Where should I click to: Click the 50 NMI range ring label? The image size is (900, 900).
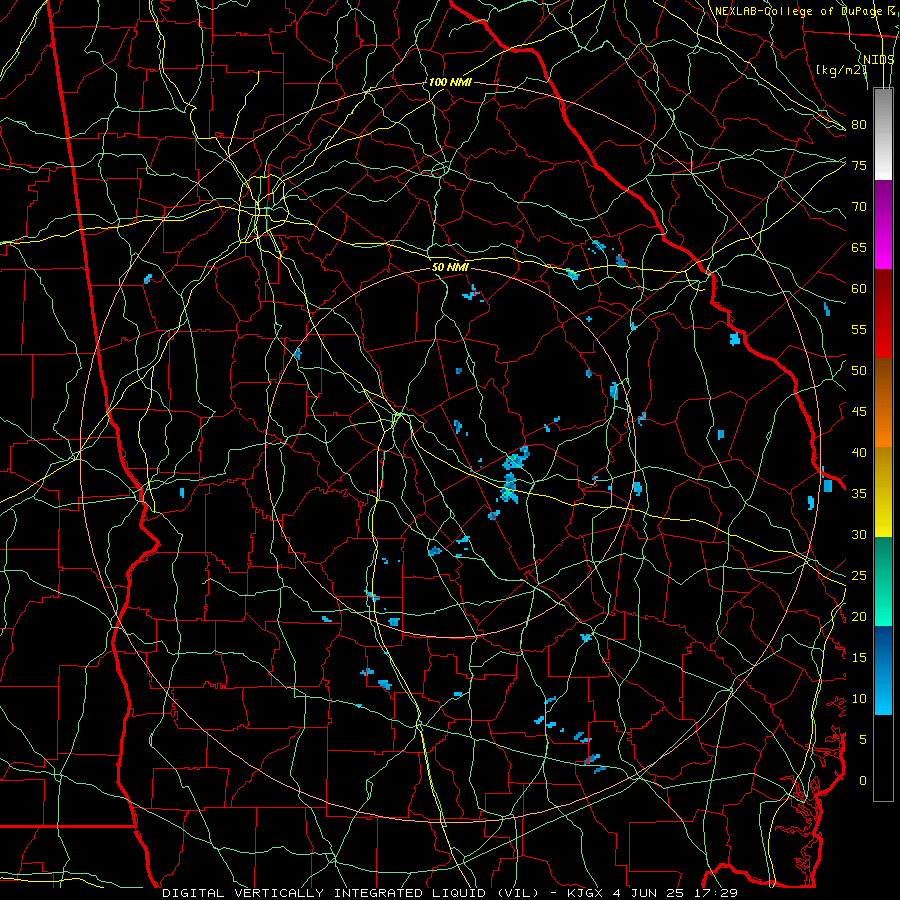click(450, 267)
